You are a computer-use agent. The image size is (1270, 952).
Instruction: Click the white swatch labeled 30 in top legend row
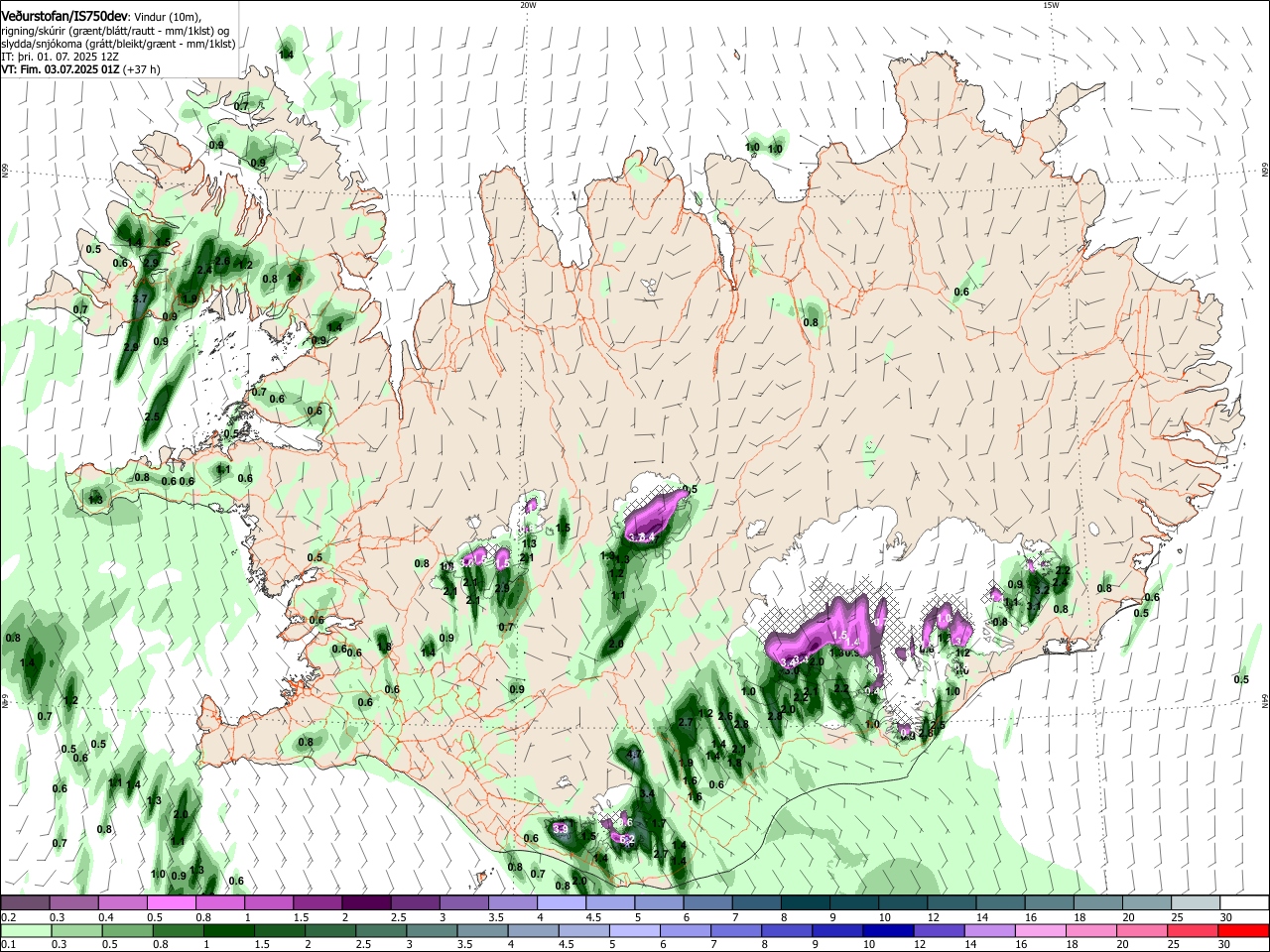click(1244, 903)
